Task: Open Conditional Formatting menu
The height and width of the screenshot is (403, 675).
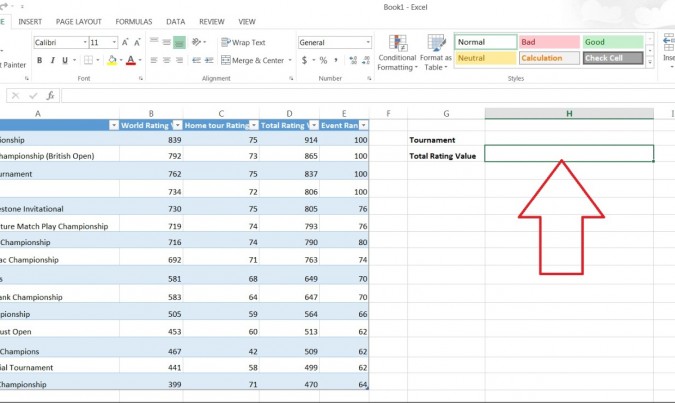Action: pos(397,53)
